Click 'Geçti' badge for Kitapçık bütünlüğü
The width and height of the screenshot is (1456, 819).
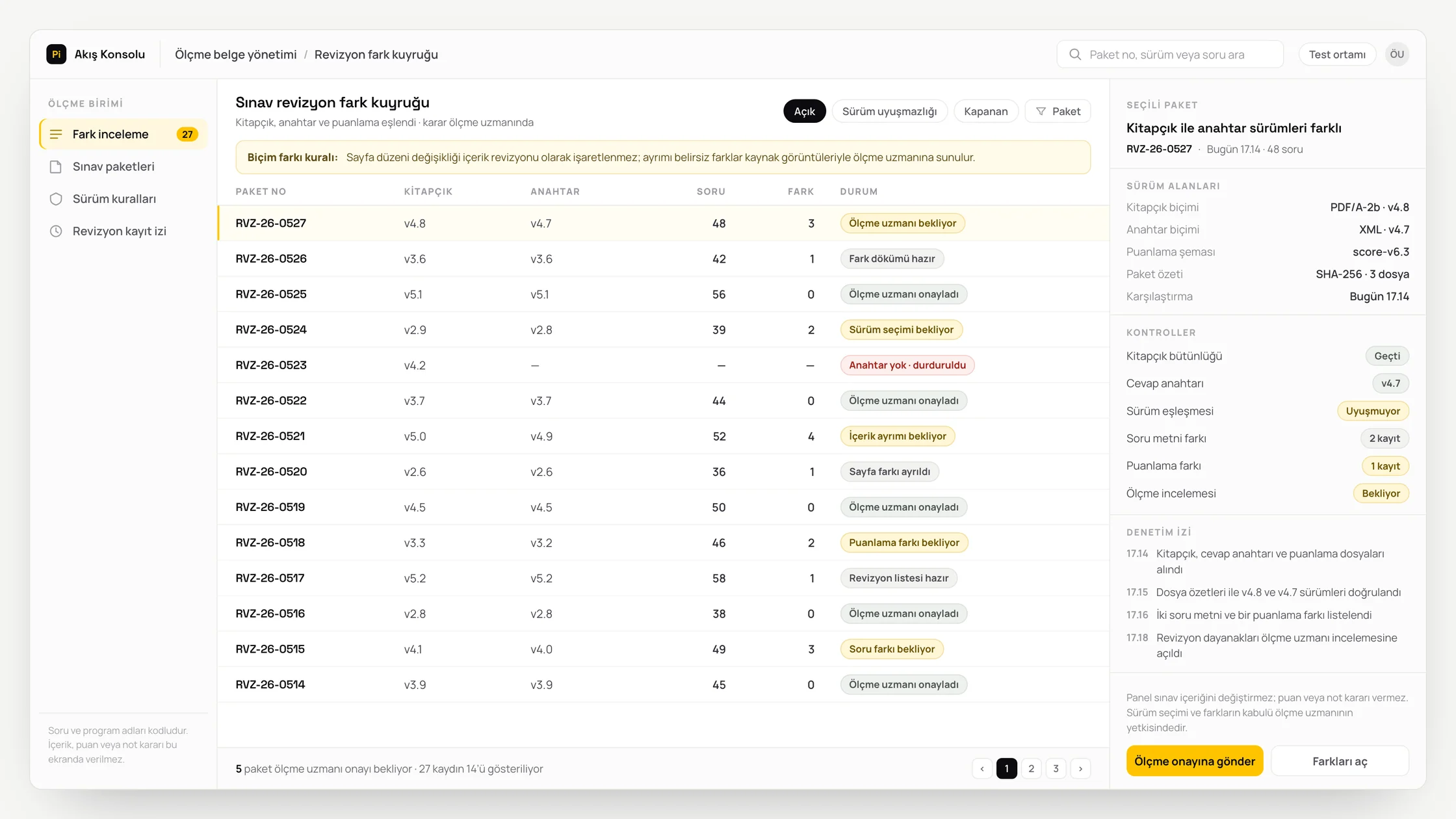tap(1387, 356)
